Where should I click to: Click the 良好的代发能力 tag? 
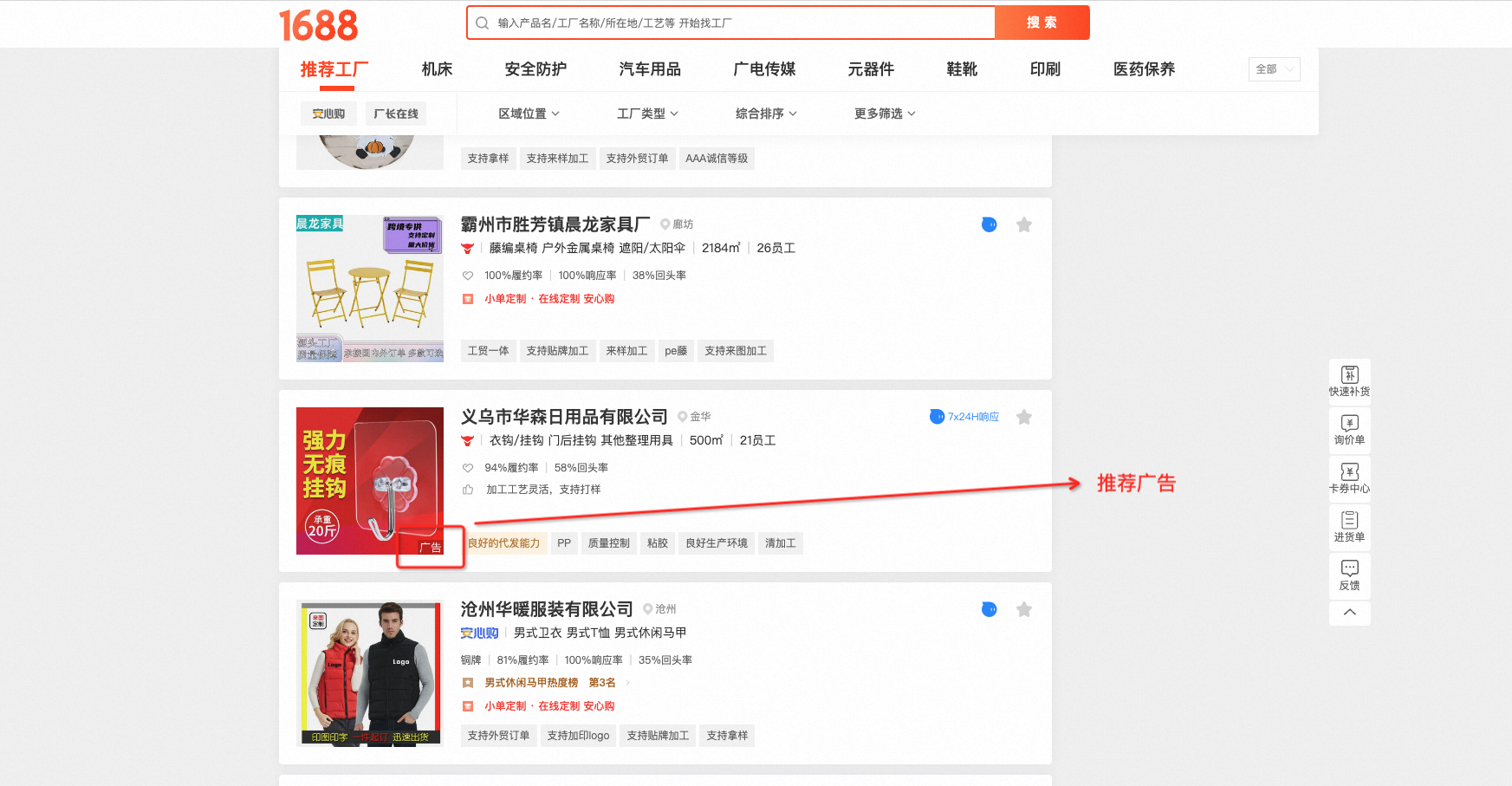pos(503,543)
